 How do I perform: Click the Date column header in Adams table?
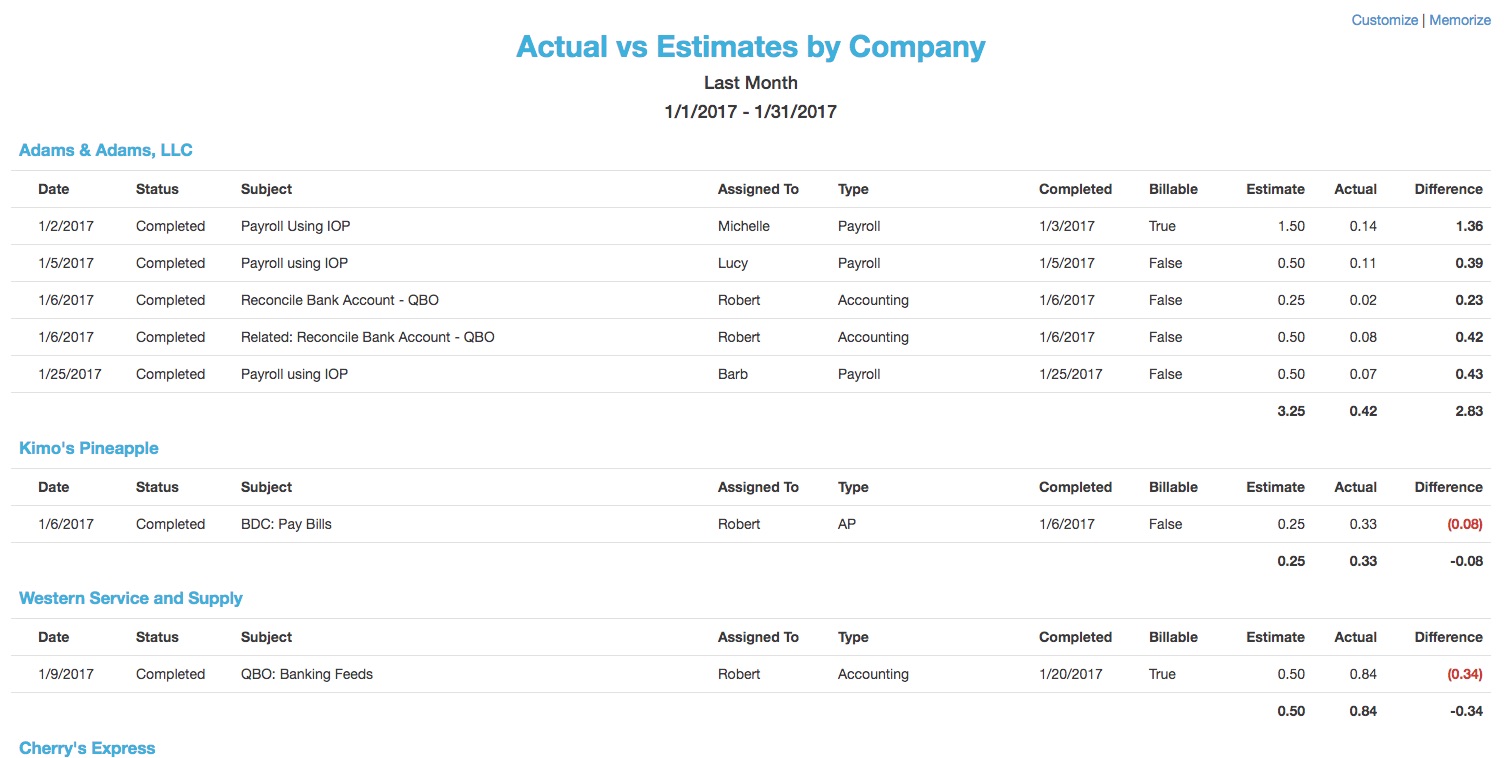54,189
